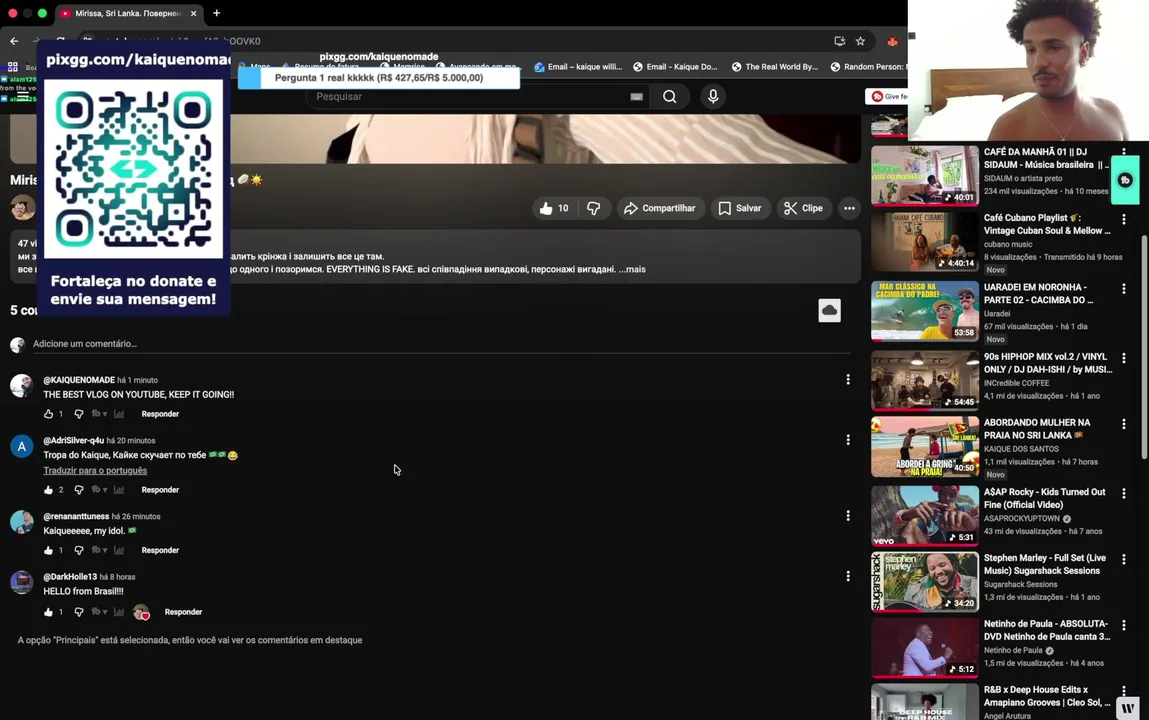Open menu for ABORDANDO MULHER NA PRAIA video
The width and height of the screenshot is (1149, 720).
(1123, 424)
